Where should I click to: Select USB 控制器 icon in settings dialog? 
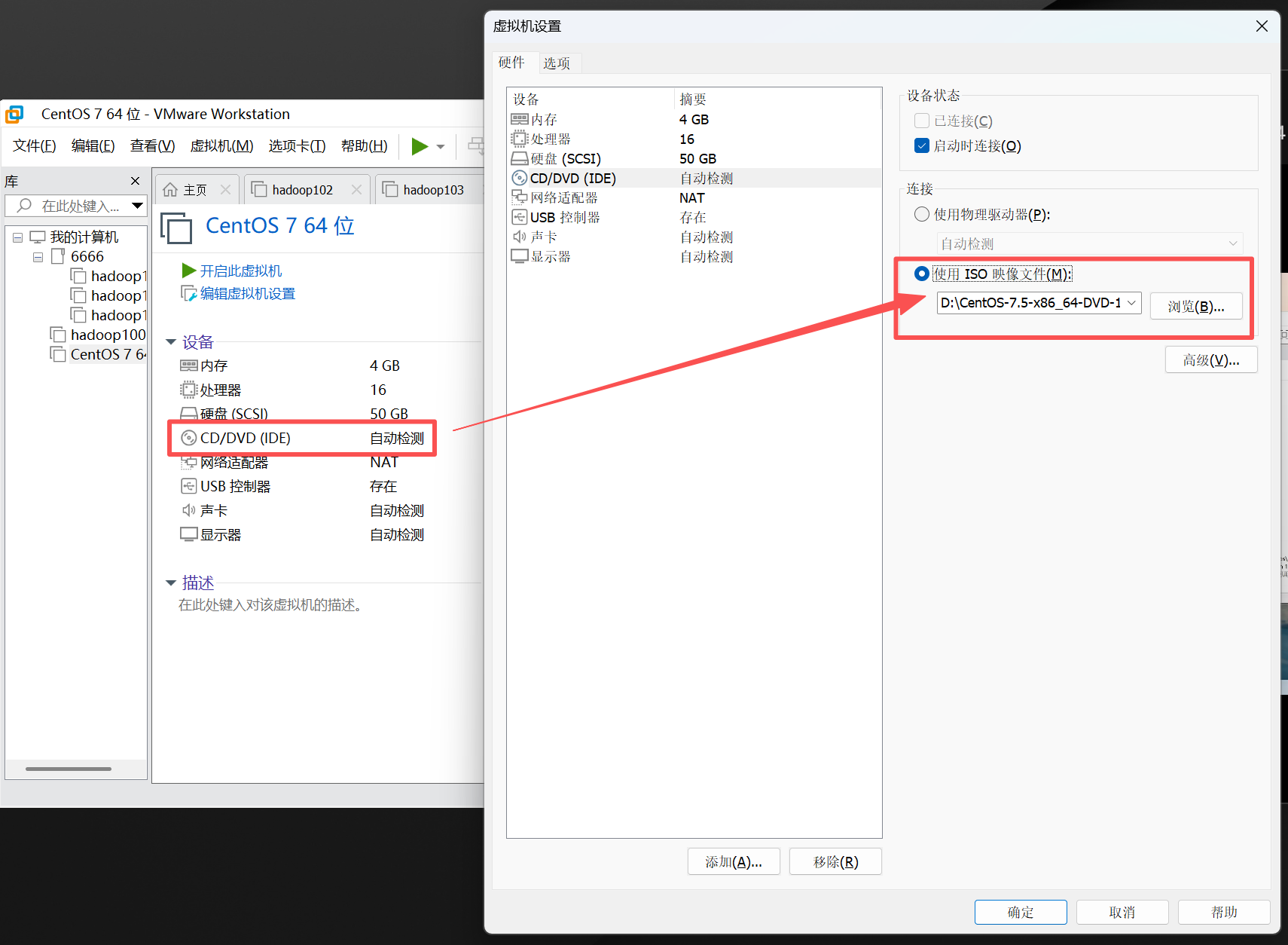[520, 217]
